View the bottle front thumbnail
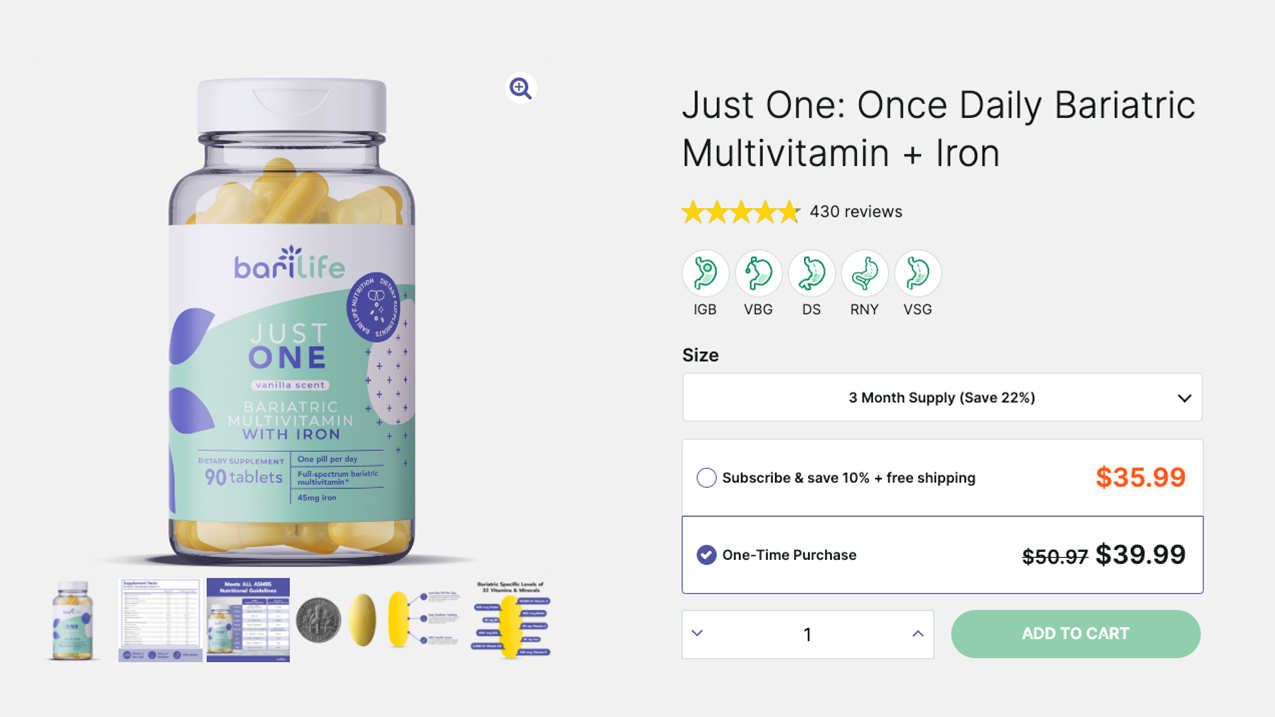 (74, 620)
